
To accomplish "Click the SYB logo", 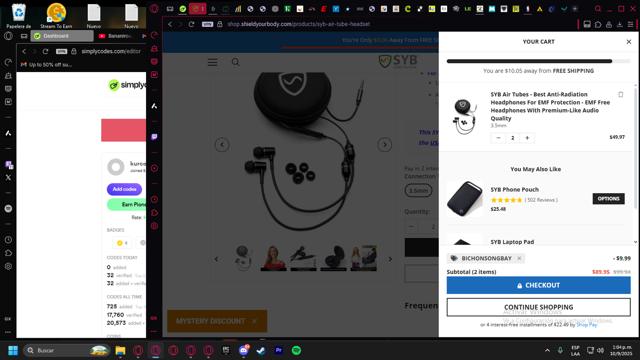I will pyautogui.click(x=398, y=61).
